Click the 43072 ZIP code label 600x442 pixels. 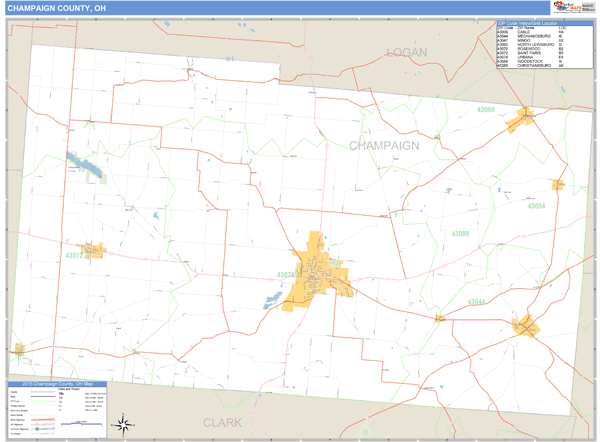(x=75, y=255)
